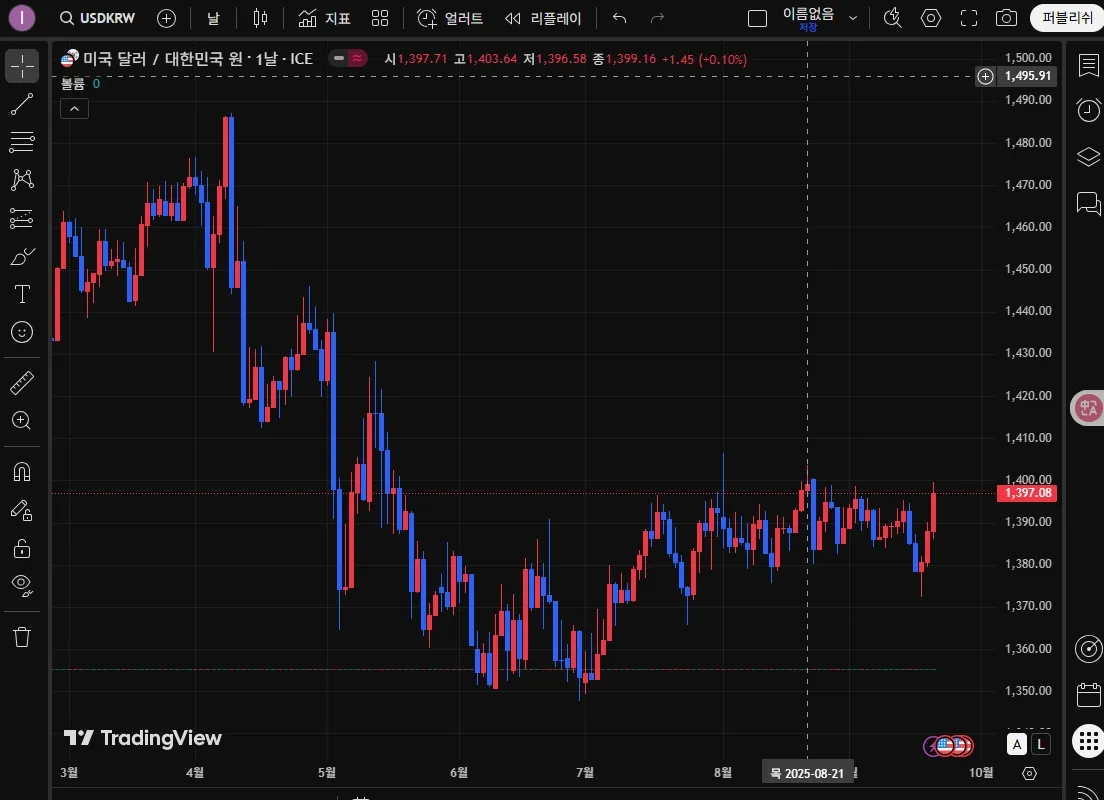Open the 얼러트 alert menu
Screen dimensions: 1104x800
coord(449,18)
